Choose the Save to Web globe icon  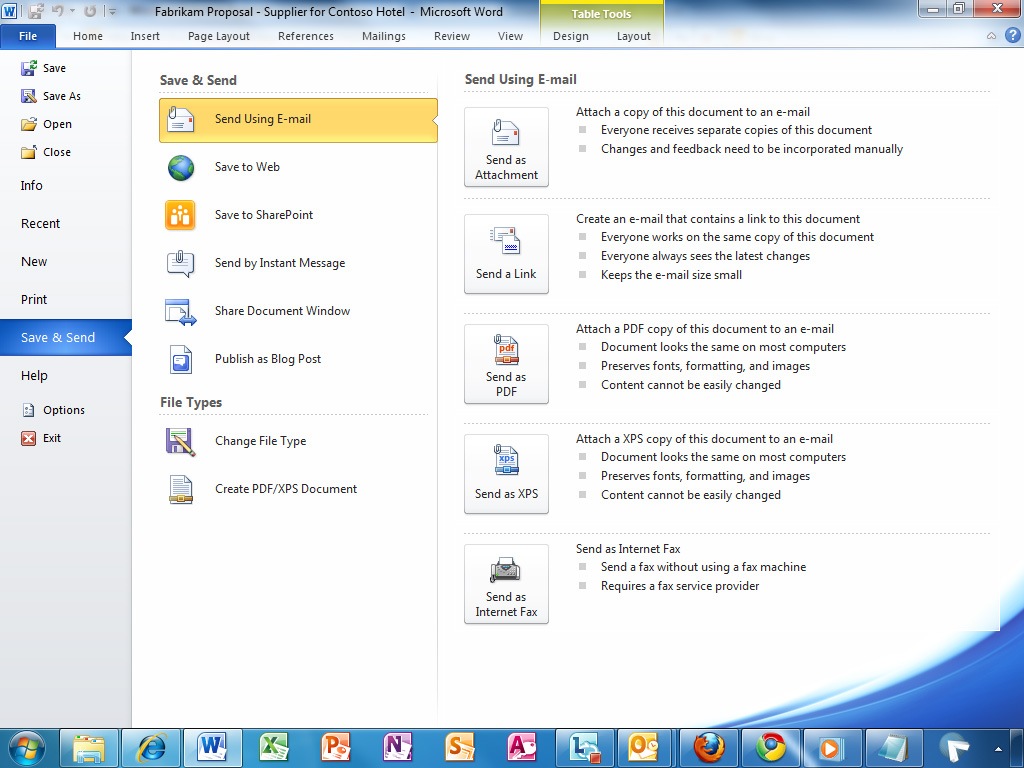click(x=181, y=168)
